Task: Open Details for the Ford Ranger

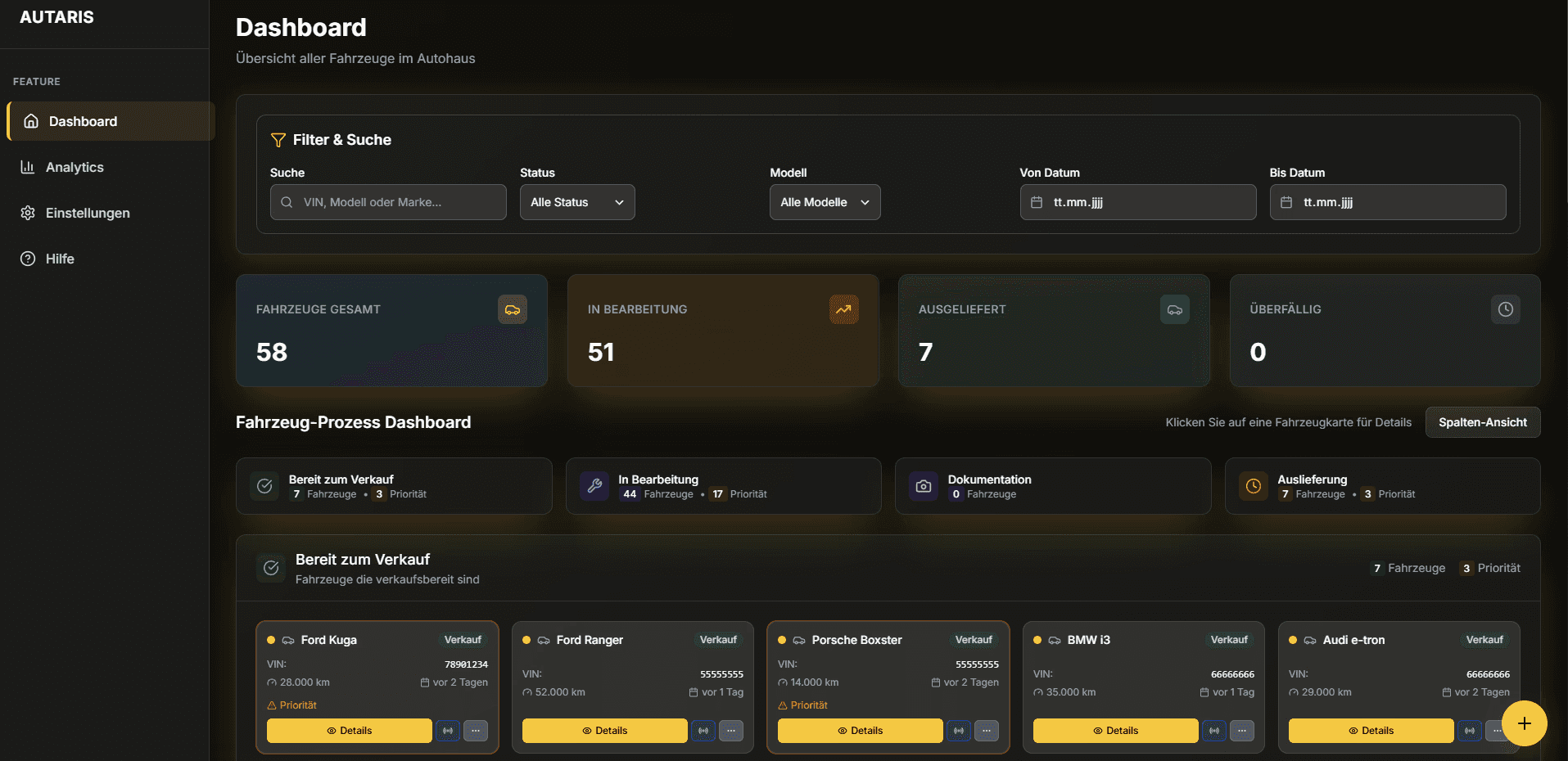Action: tap(605, 731)
